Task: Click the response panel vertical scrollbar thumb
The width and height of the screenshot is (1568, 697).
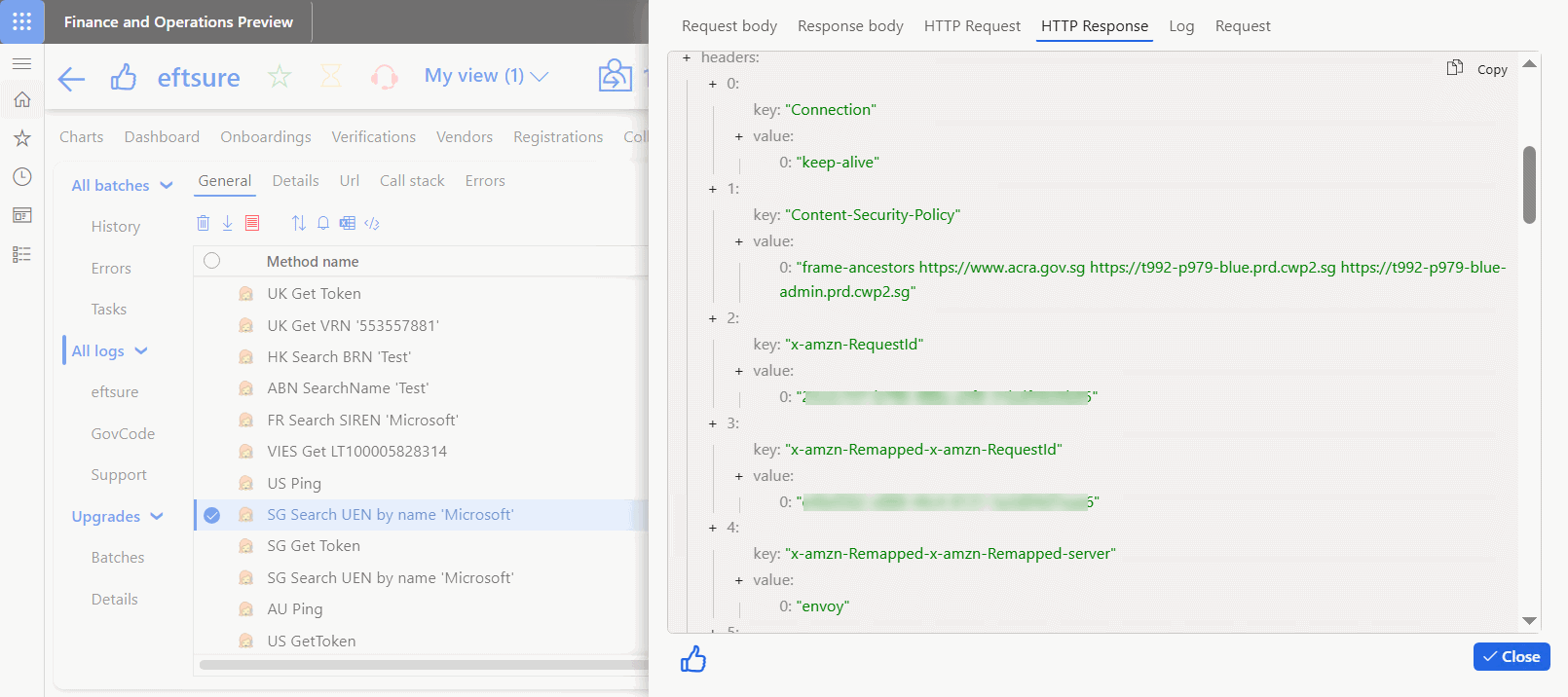Action: click(x=1529, y=184)
